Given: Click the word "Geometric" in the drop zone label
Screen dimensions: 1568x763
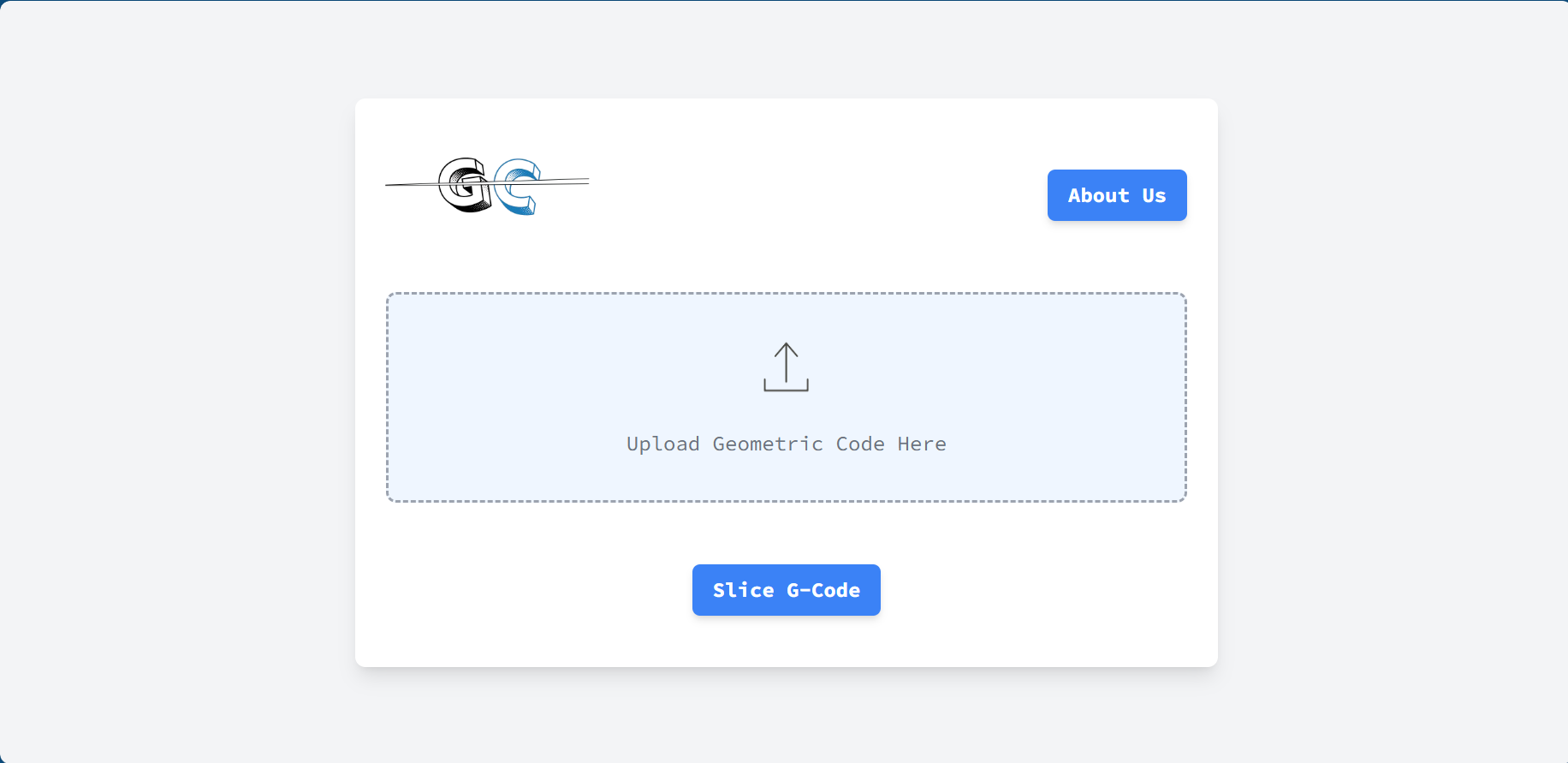Looking at the screenshot, I should (768, 444).
